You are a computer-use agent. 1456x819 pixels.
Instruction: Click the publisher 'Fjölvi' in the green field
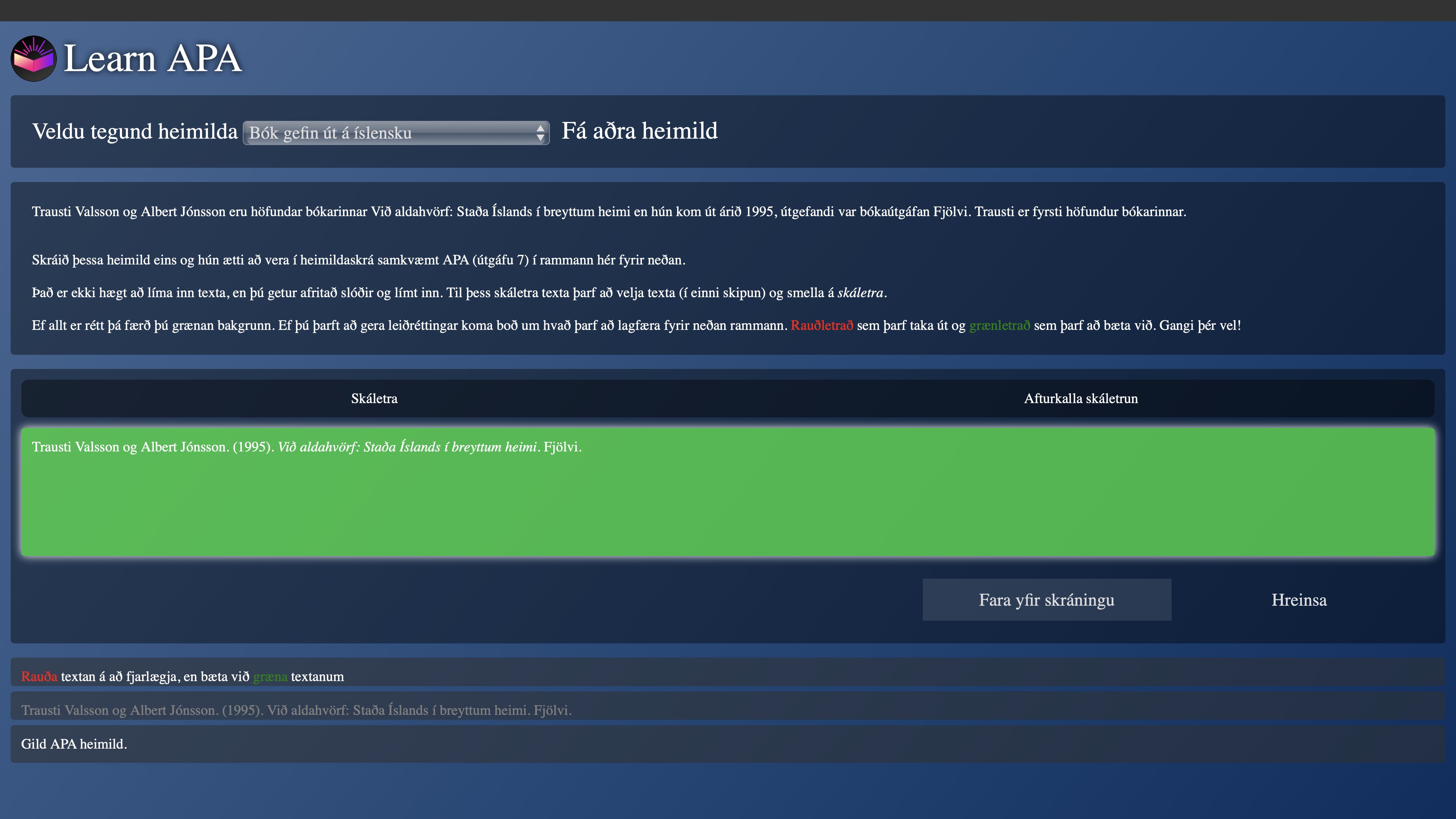(x=560, y=447)
